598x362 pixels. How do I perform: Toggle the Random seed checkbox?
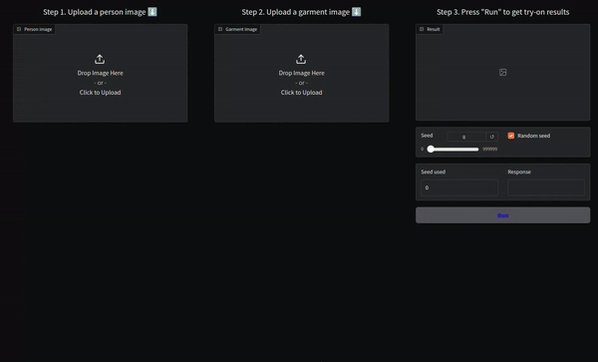tap(511, 136)
